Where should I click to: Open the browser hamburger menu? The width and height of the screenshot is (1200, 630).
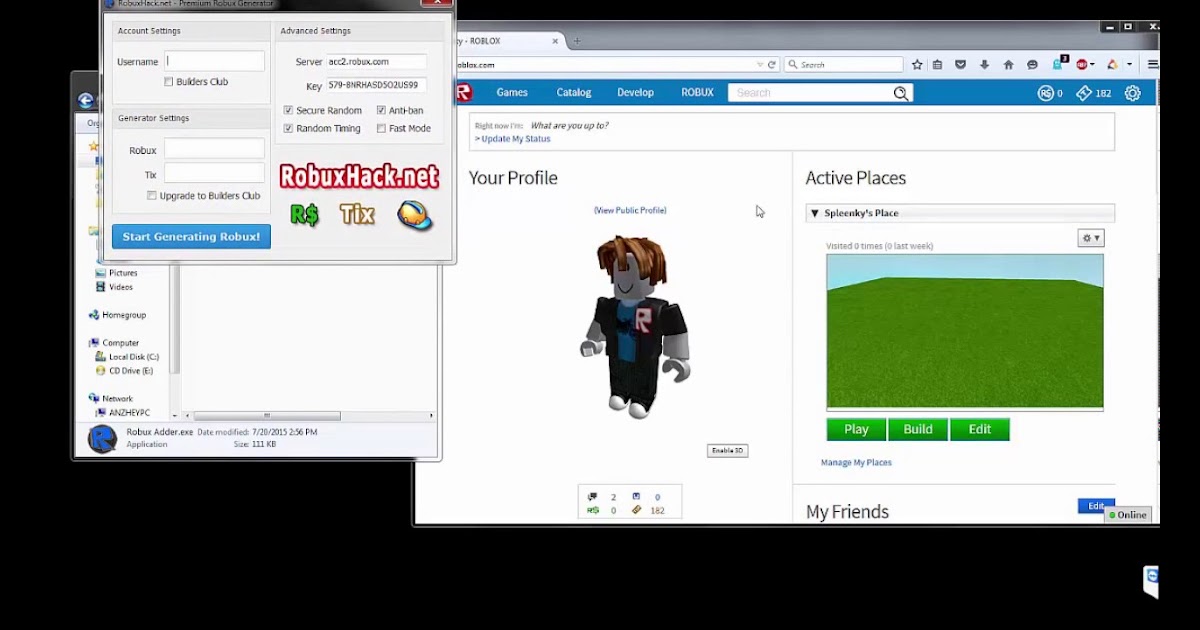point(1152,64)
